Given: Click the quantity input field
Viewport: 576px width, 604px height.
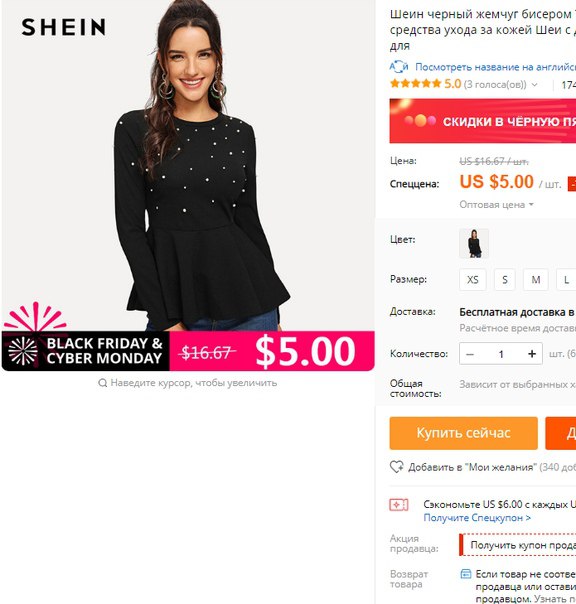Looking at the screenshot, I should pos(501,354).
